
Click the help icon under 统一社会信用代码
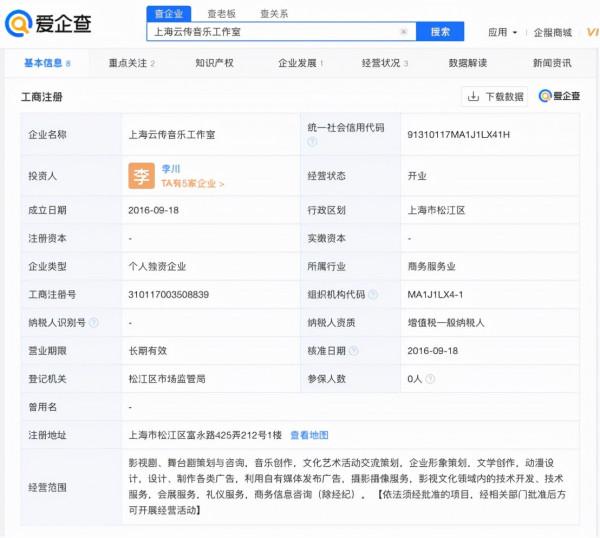pyautogui.click(x=312, y=142)
